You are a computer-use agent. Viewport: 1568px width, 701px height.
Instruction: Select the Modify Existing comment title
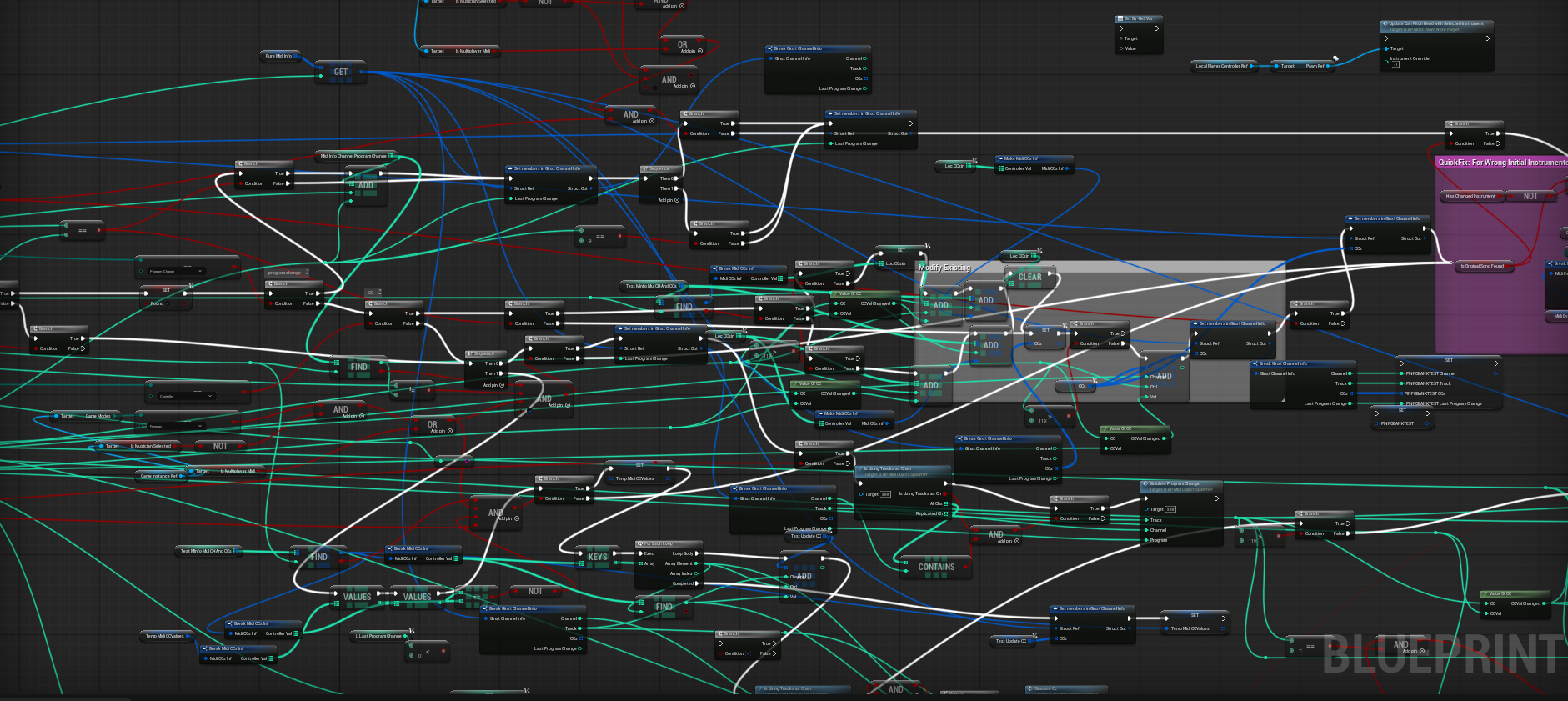pos(944,268)
